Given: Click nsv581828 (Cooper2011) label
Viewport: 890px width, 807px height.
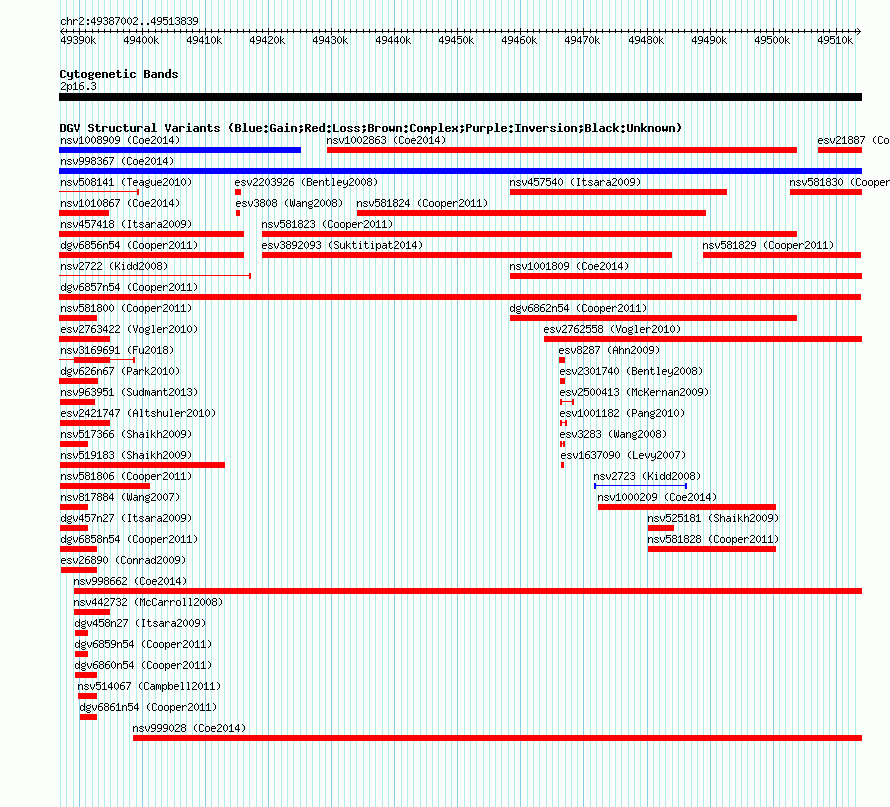Looking at the screenshot, I should click(713, 539).
